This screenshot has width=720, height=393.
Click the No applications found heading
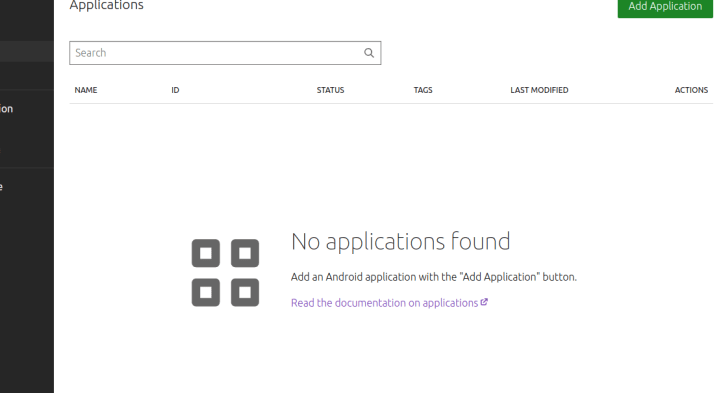coord(400,241)
